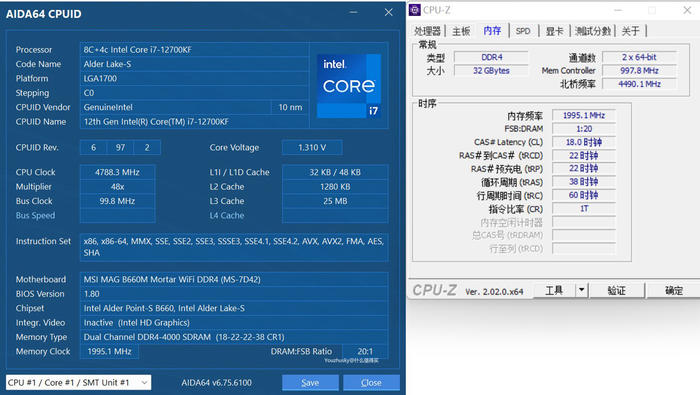
Task: Click the CPUID Vendor value GenuineIntel
Action: (175, 107)
